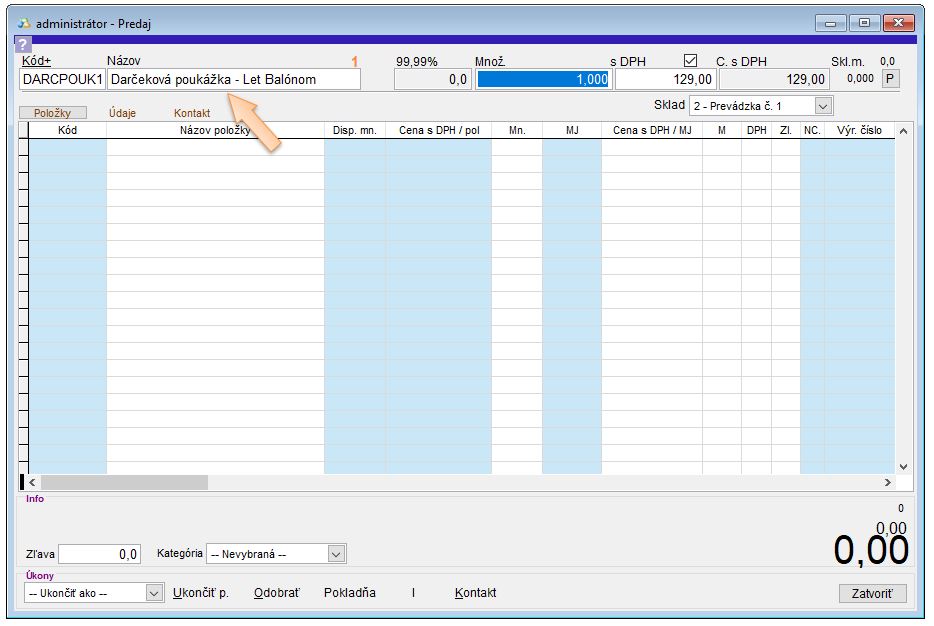
Task: Click the Kód+ code input field
Action: 62,80
